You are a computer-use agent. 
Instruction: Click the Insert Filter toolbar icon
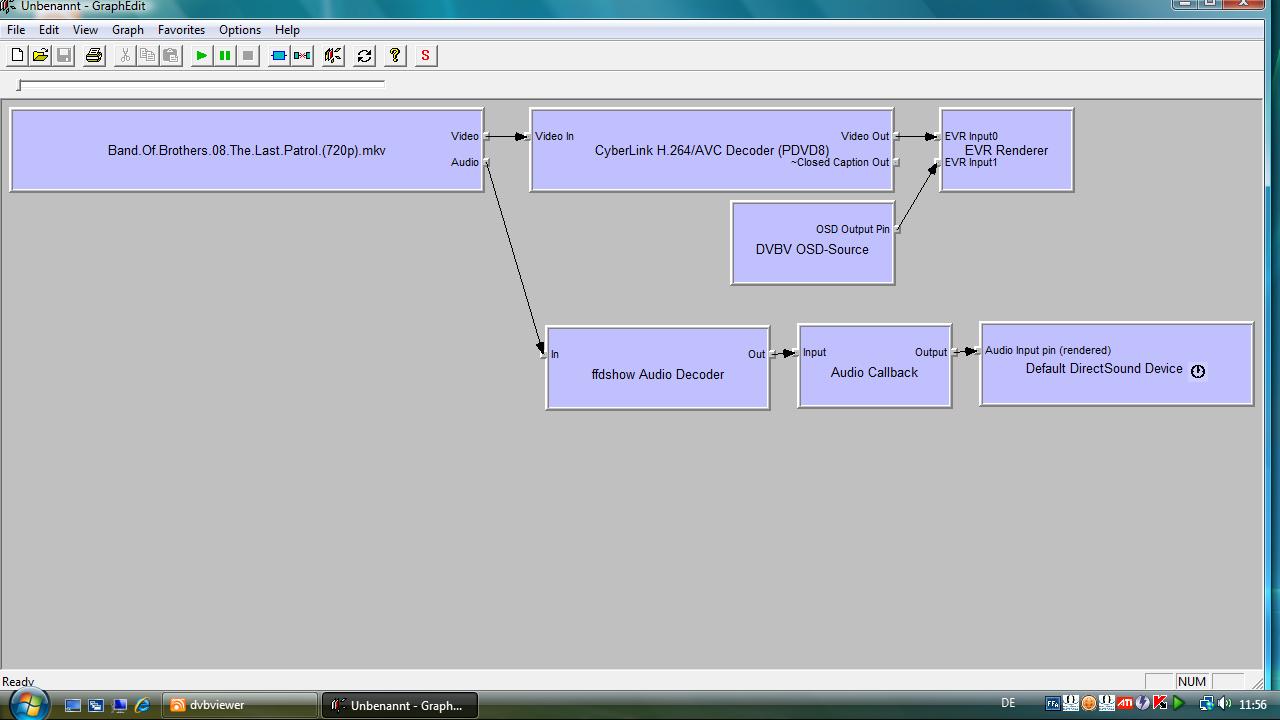pos(279,56)
